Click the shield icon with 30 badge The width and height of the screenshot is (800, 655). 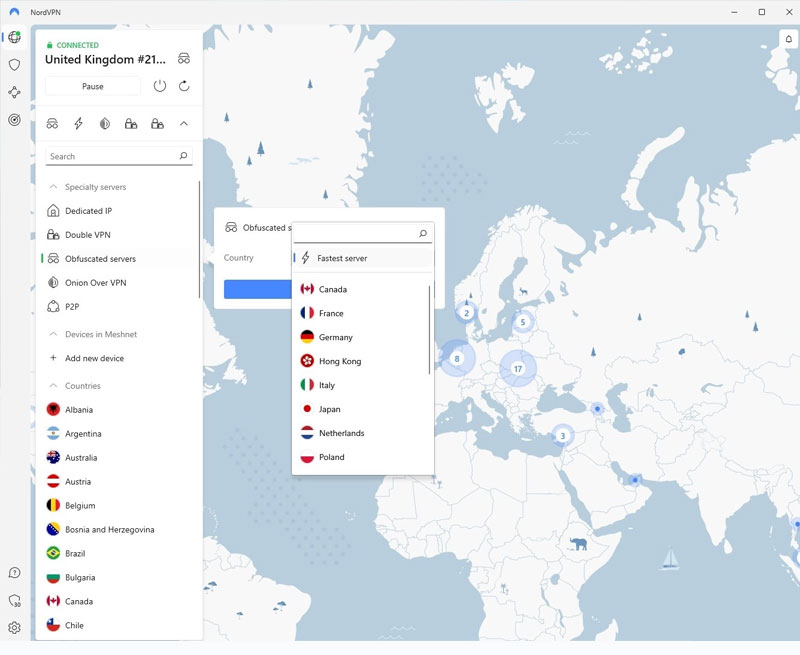(15, 600)
